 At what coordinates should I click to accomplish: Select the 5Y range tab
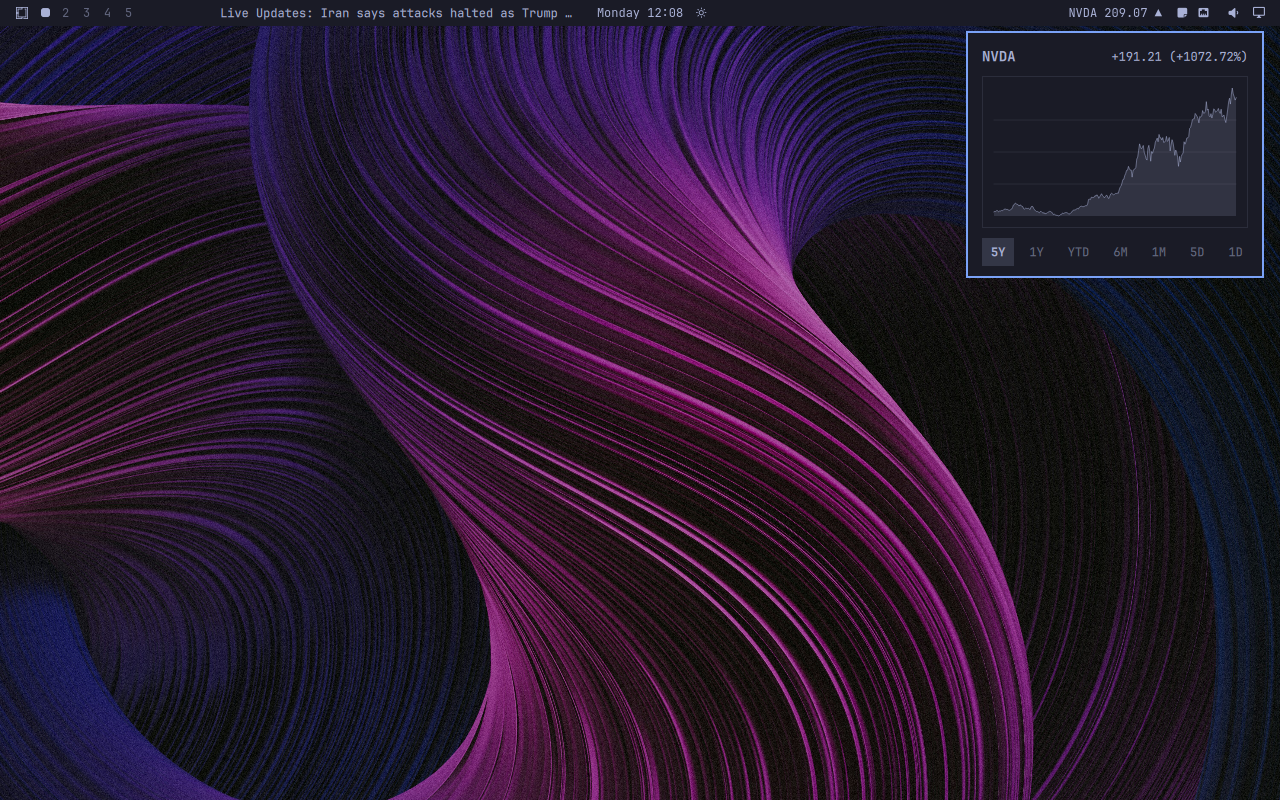(998, 252)
